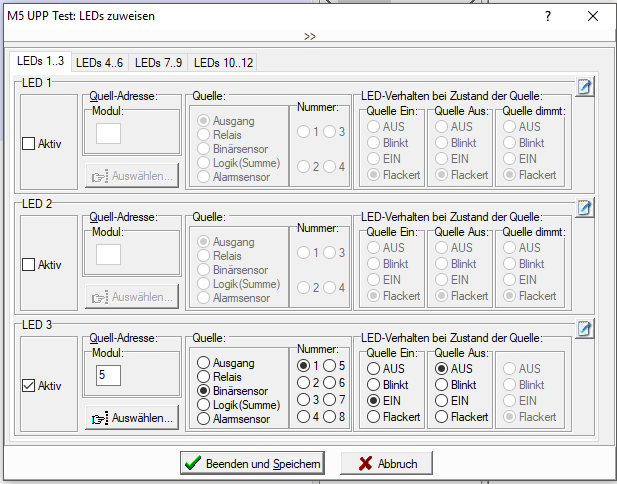Choose number 8 for LED 3

coord(329,417)
